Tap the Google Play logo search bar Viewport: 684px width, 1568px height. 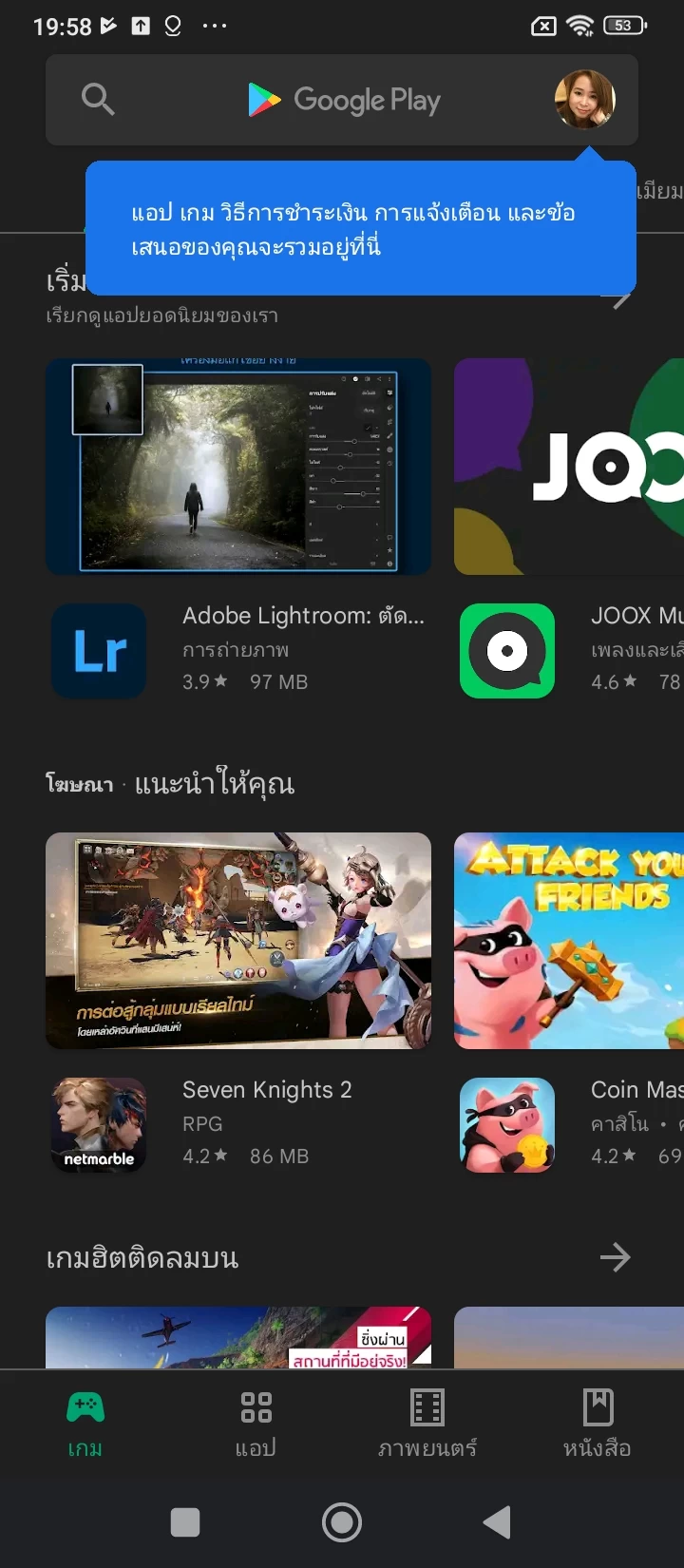click(342, 100)
